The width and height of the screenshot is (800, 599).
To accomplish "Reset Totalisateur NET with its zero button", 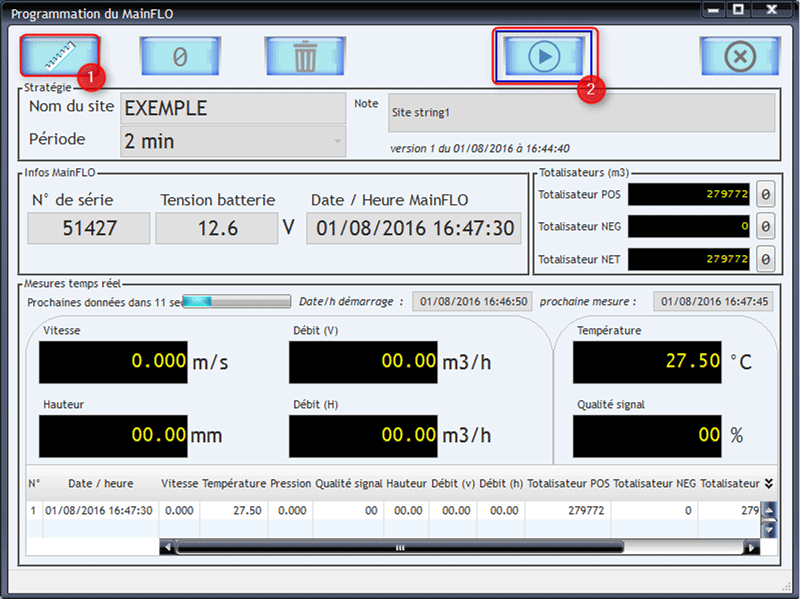I will point(765,259).
